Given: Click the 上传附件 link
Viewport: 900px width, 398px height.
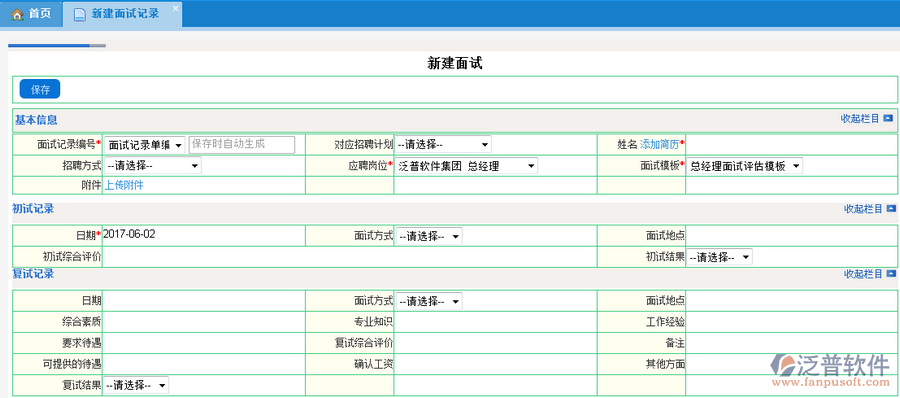Looking at the screenshot, I should [x=124, y=185].
